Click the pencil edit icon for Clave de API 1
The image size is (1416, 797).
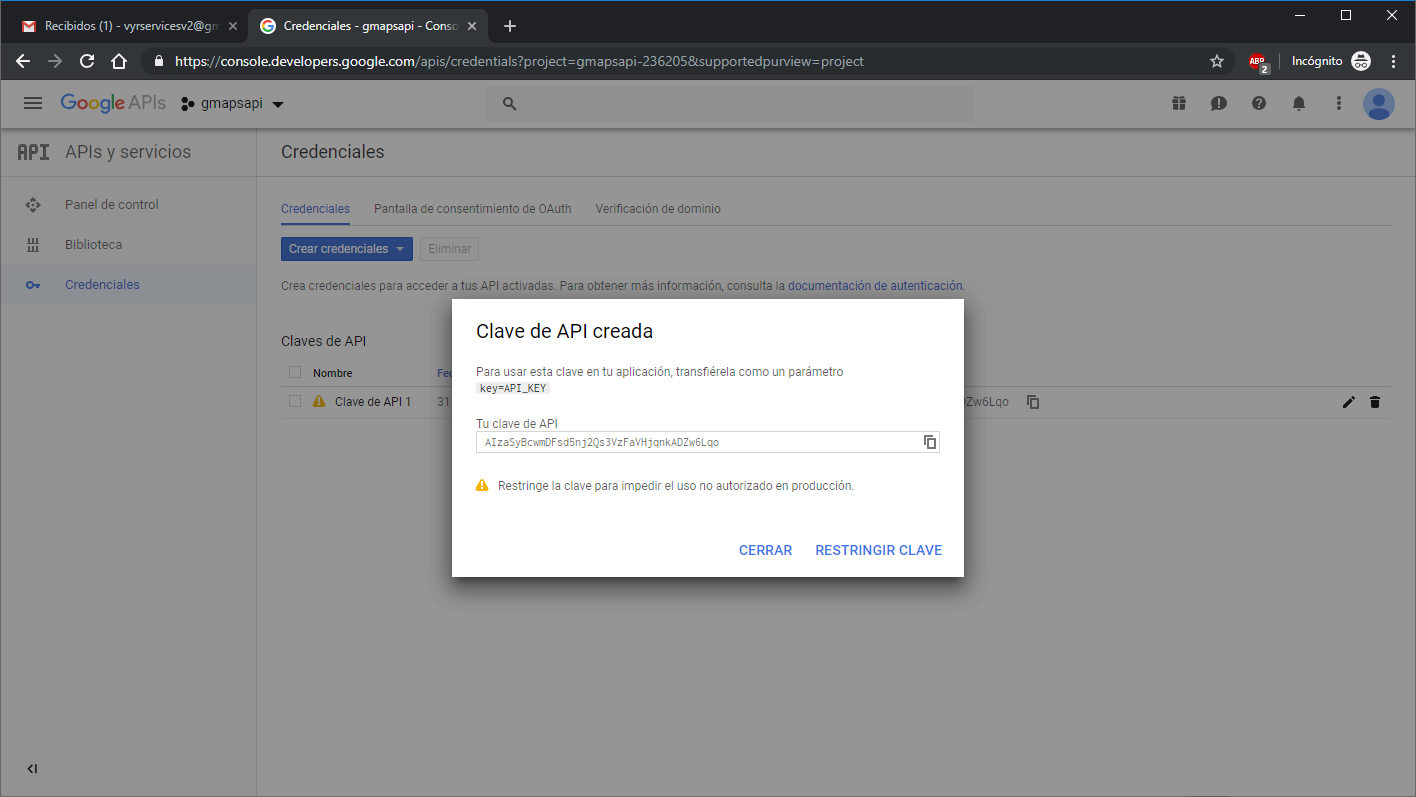pos(1348,402)
